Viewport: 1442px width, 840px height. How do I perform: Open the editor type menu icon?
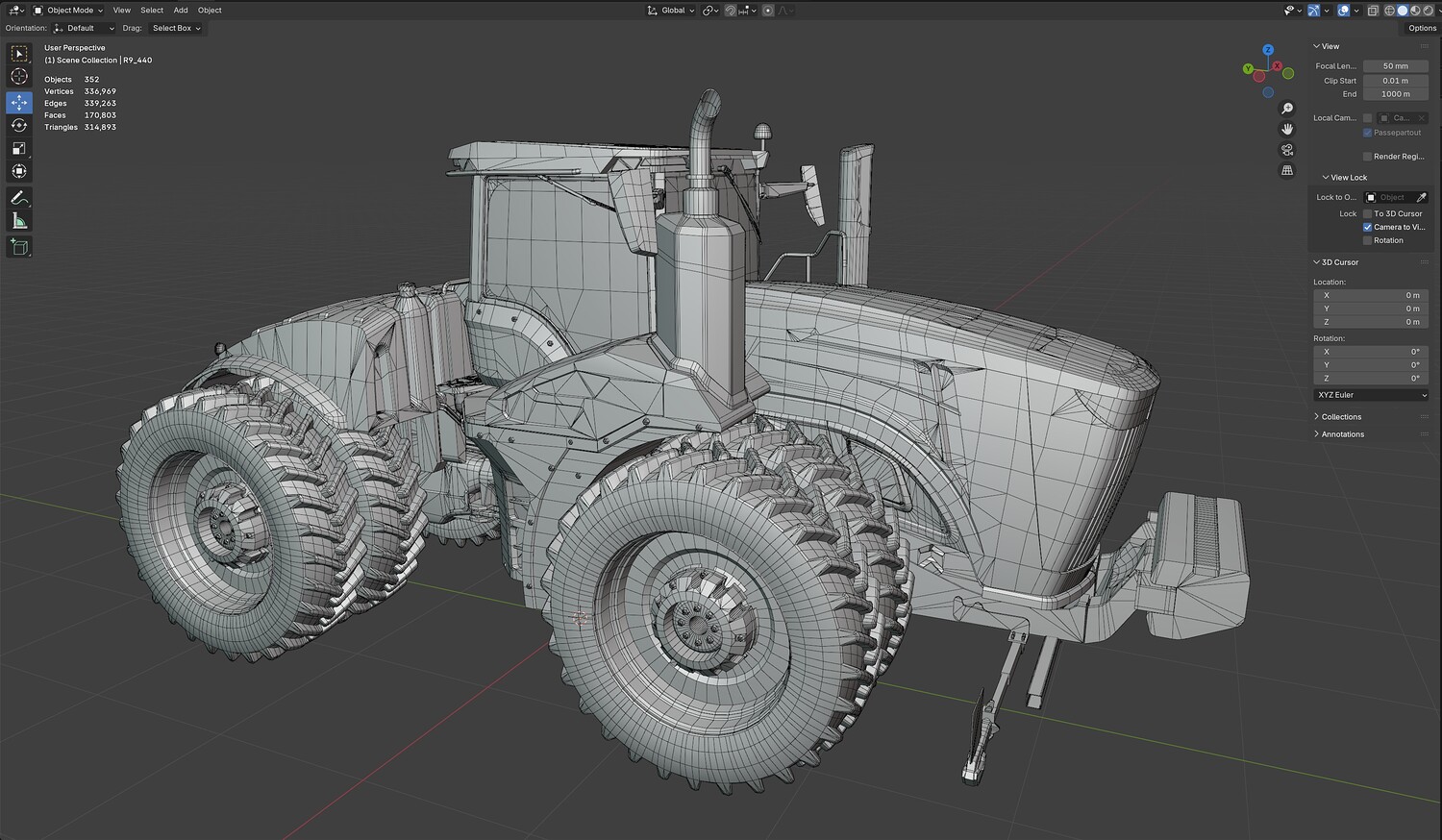[x=16, y=11]
